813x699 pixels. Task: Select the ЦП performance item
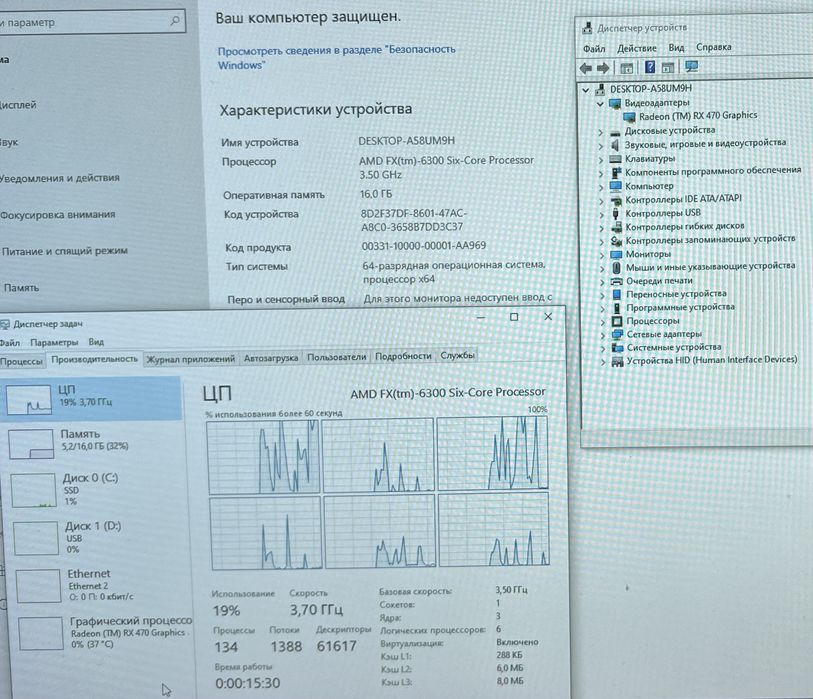click(91, 398)
